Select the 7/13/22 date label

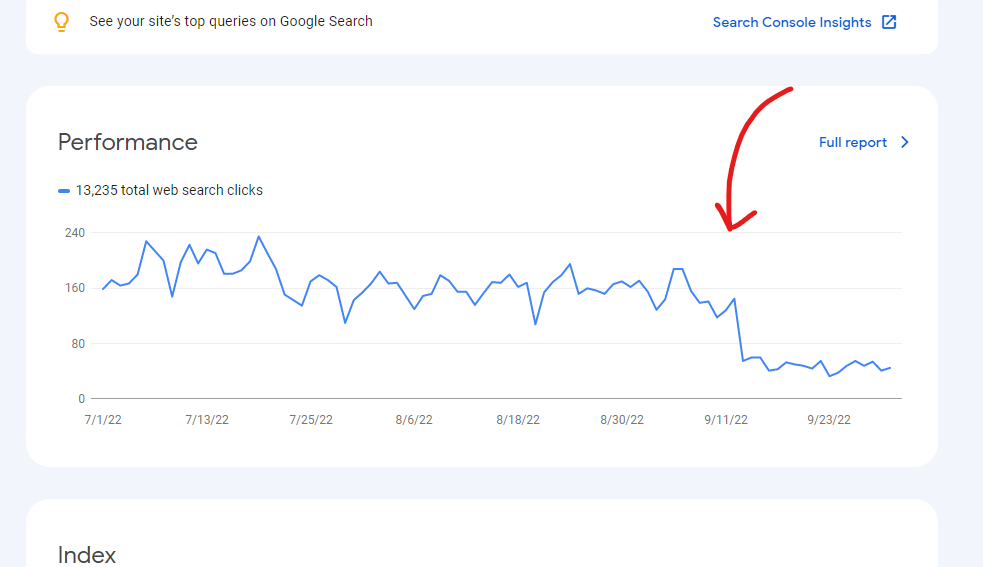(x=207, y=420)
